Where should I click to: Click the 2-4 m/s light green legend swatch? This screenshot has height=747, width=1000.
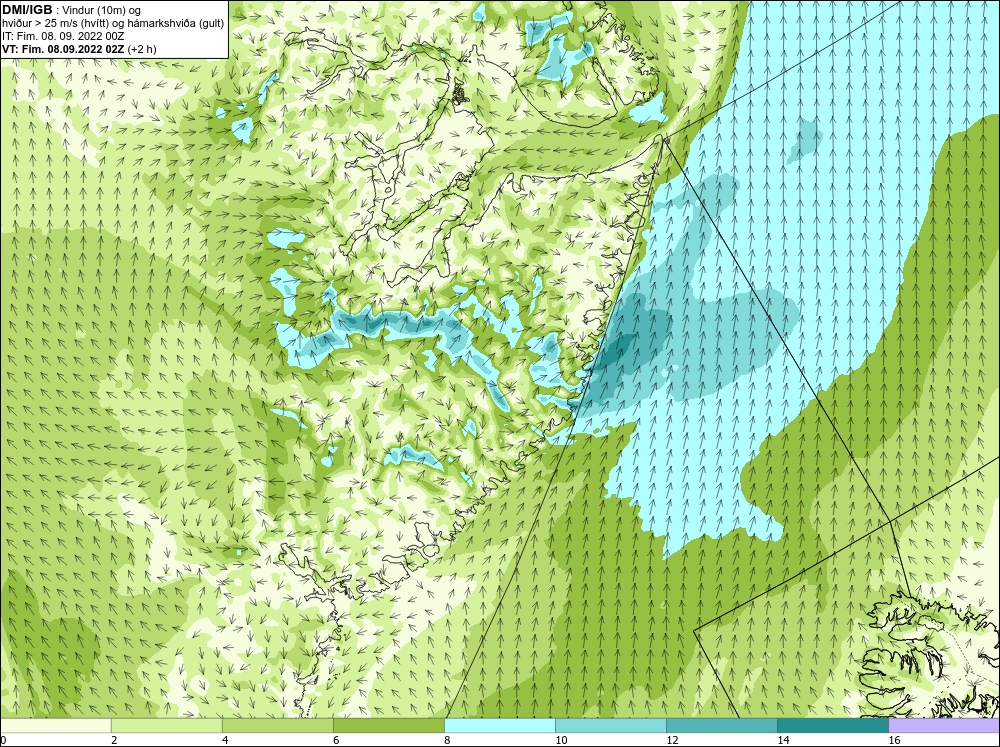click(x=166, y=726)
